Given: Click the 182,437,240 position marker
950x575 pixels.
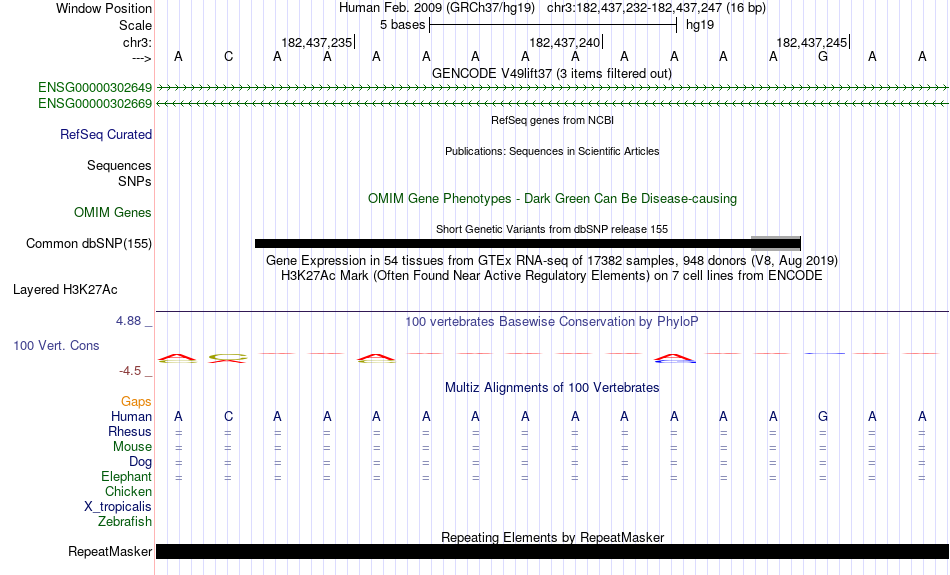Looking at the screenshot, I should pyautogui.click(x=565, y=42).
